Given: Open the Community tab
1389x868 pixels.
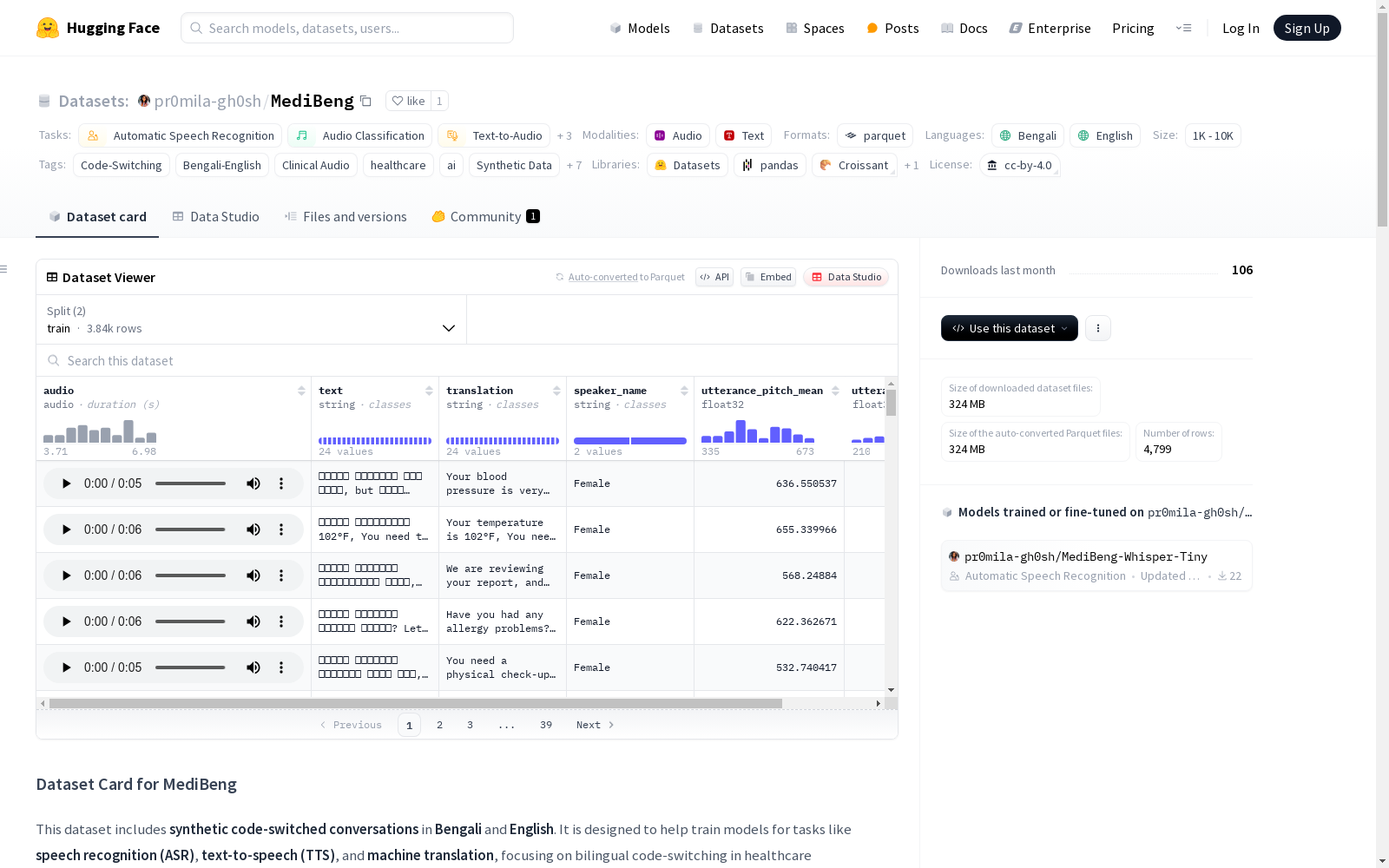Looking at the screenshot, I should [486, 217].
